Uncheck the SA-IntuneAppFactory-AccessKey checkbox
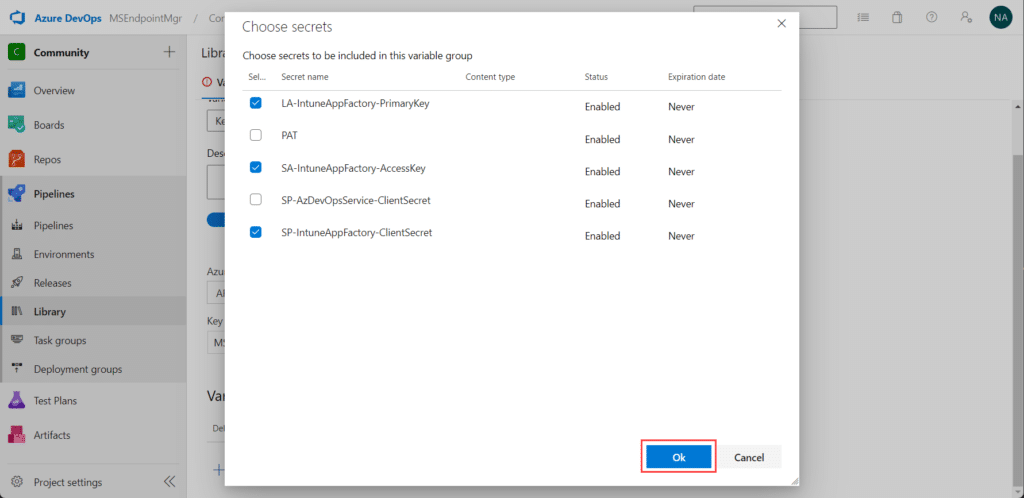Viewport: 1024px width, 498px height. 256,168
